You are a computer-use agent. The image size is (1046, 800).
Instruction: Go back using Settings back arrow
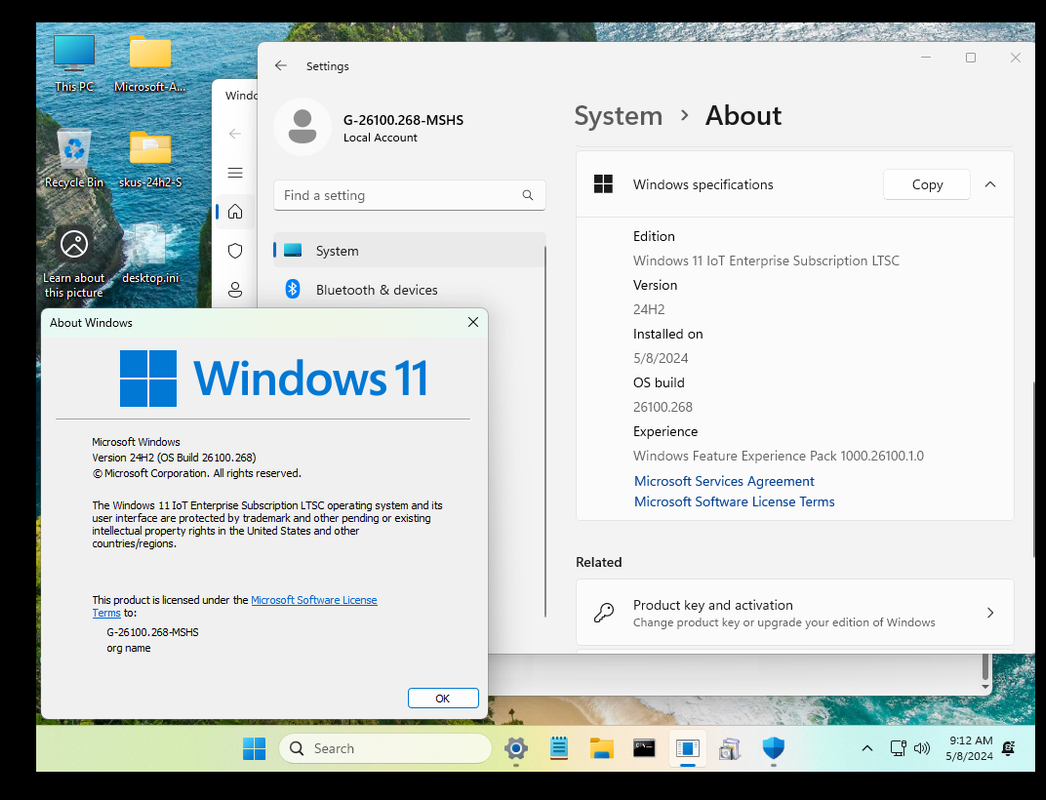click(281, 65)
